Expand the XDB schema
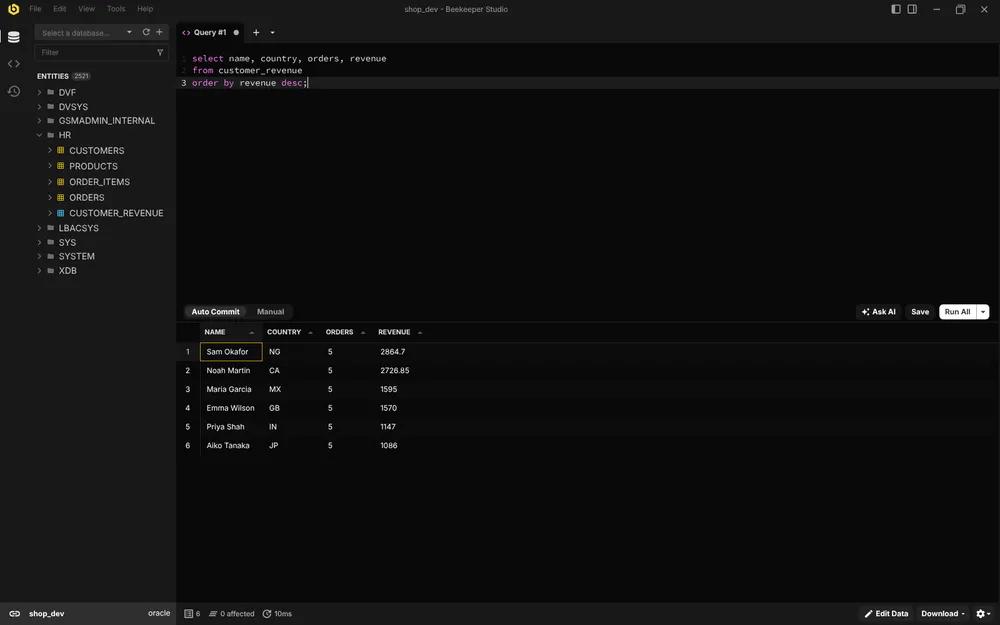The image size is (1000, 625). tap(40, 270)
